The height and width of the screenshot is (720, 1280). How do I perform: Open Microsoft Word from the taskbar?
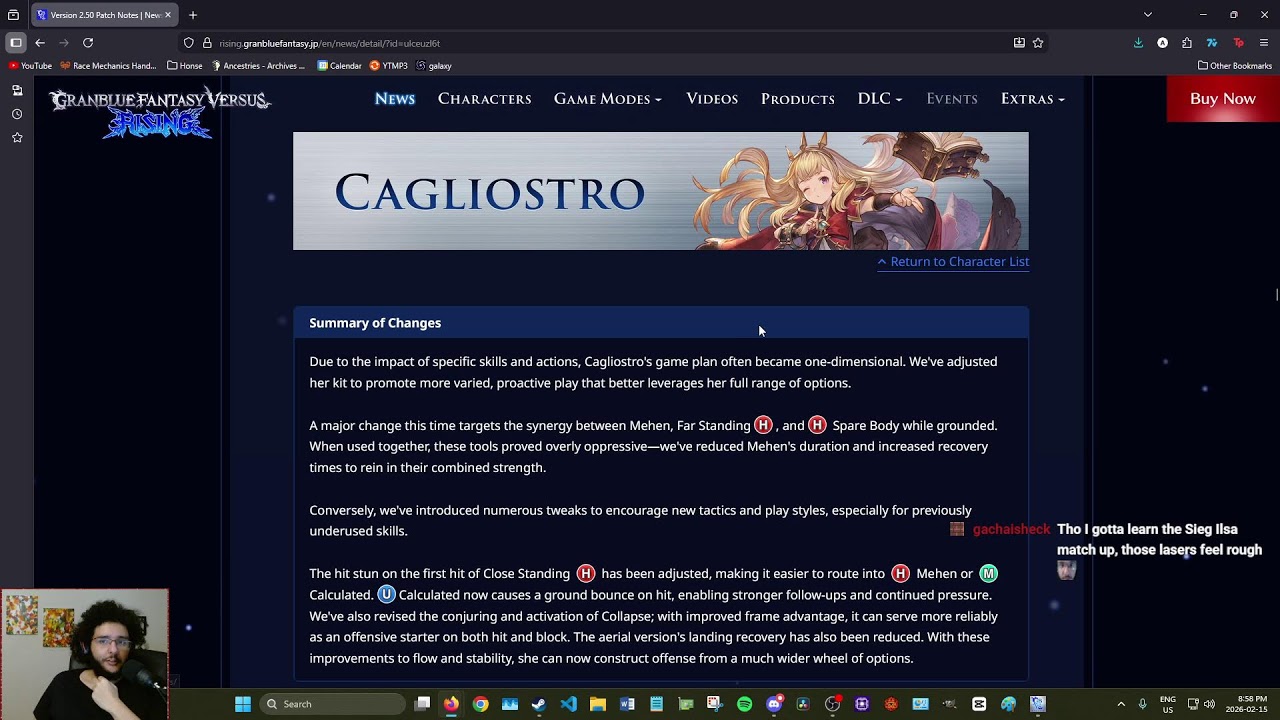627,704
